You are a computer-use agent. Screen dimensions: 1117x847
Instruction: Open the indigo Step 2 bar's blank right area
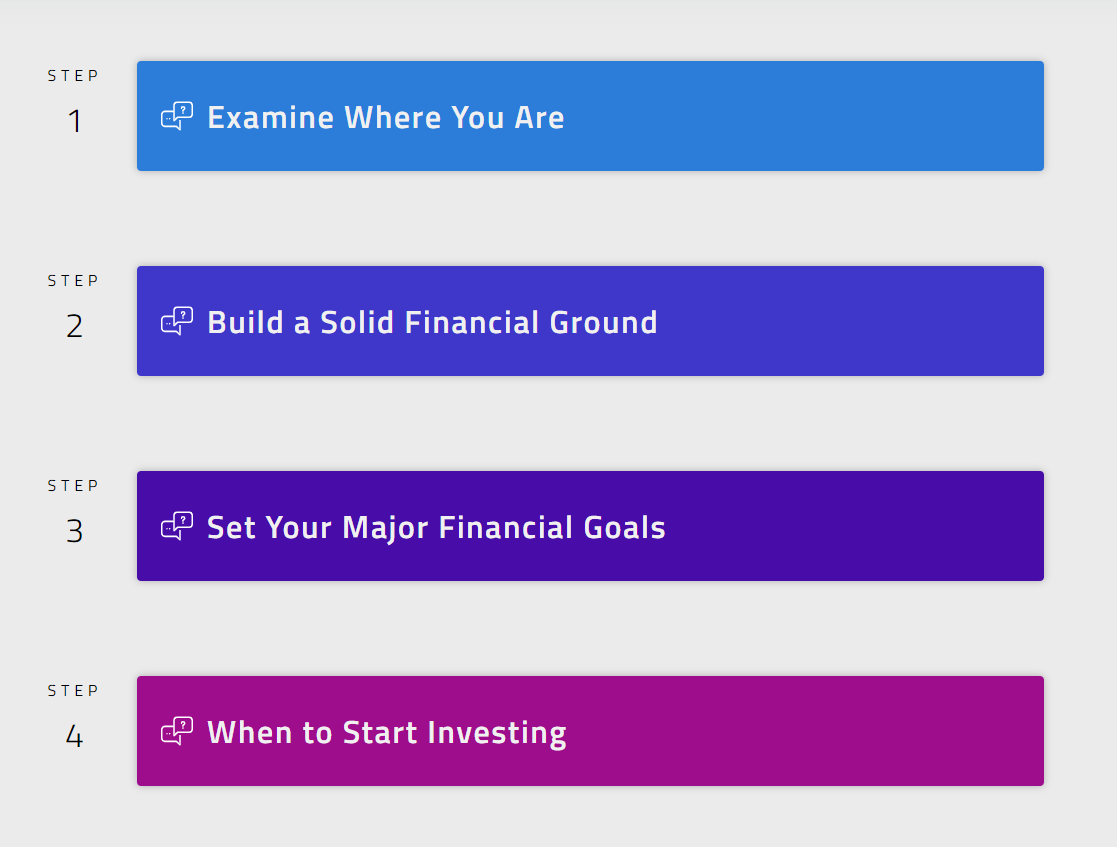point(850,321)
